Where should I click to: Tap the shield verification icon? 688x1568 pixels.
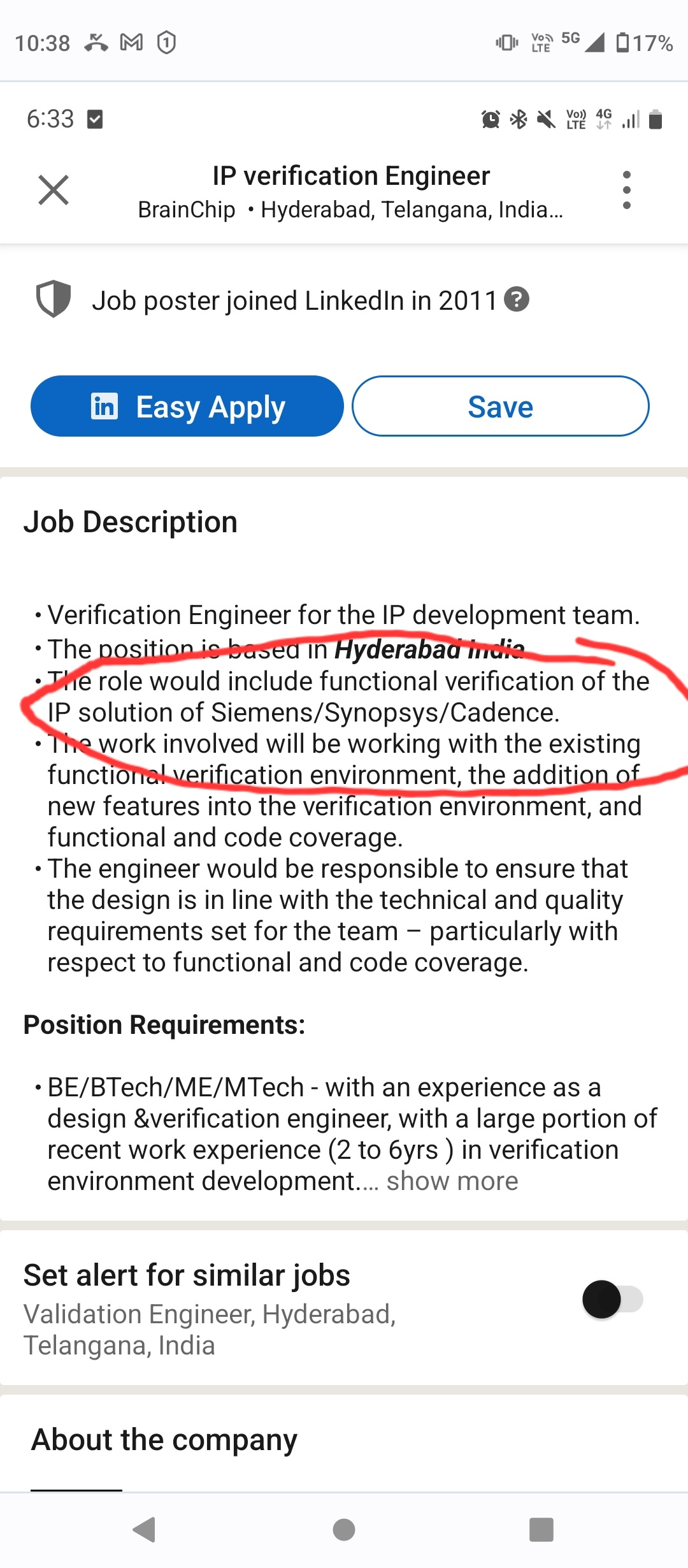(54, 298)
